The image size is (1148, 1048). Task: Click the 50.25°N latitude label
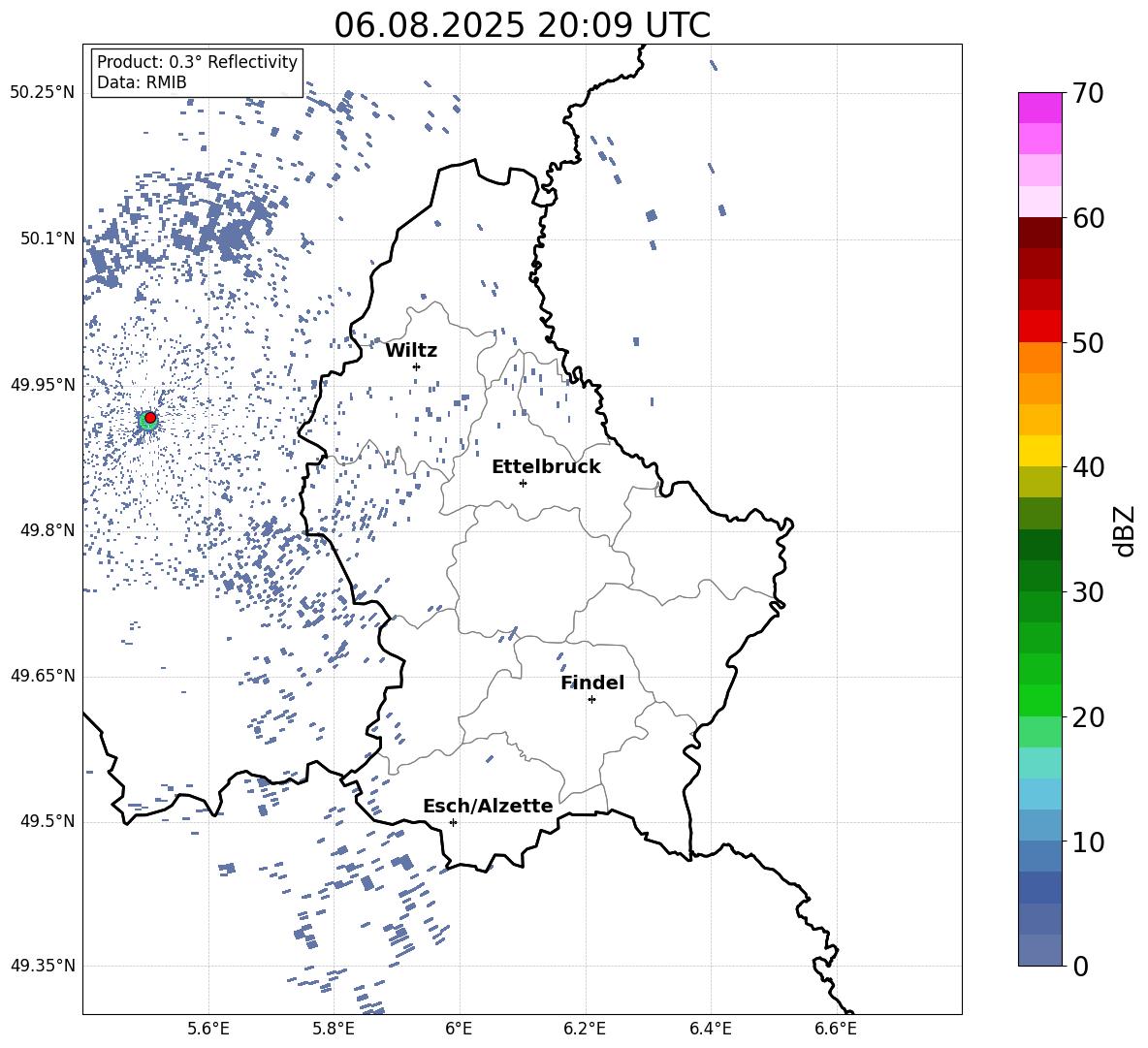tap(43, 93)
